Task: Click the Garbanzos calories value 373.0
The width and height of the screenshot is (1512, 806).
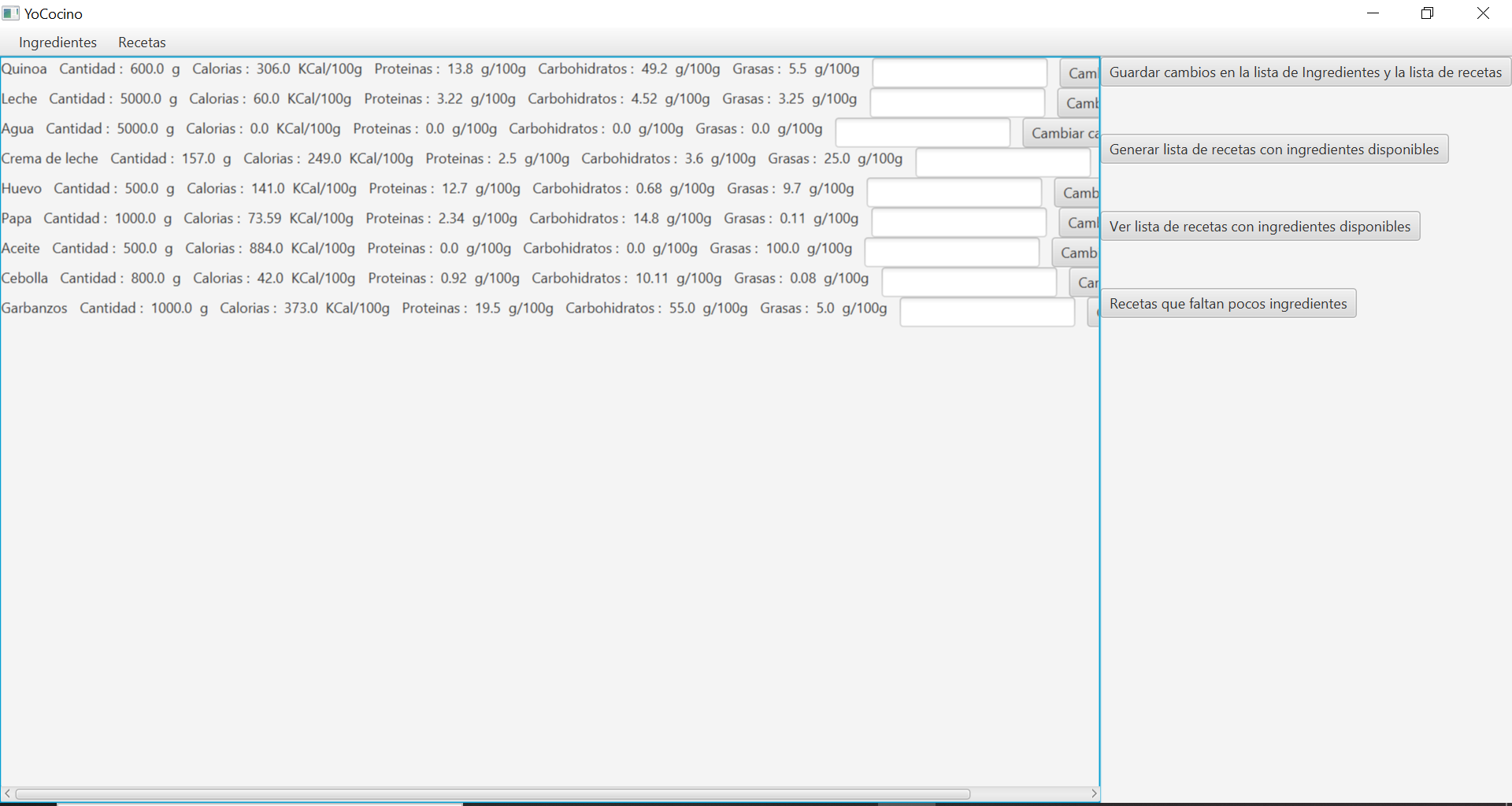Action: 301,309
